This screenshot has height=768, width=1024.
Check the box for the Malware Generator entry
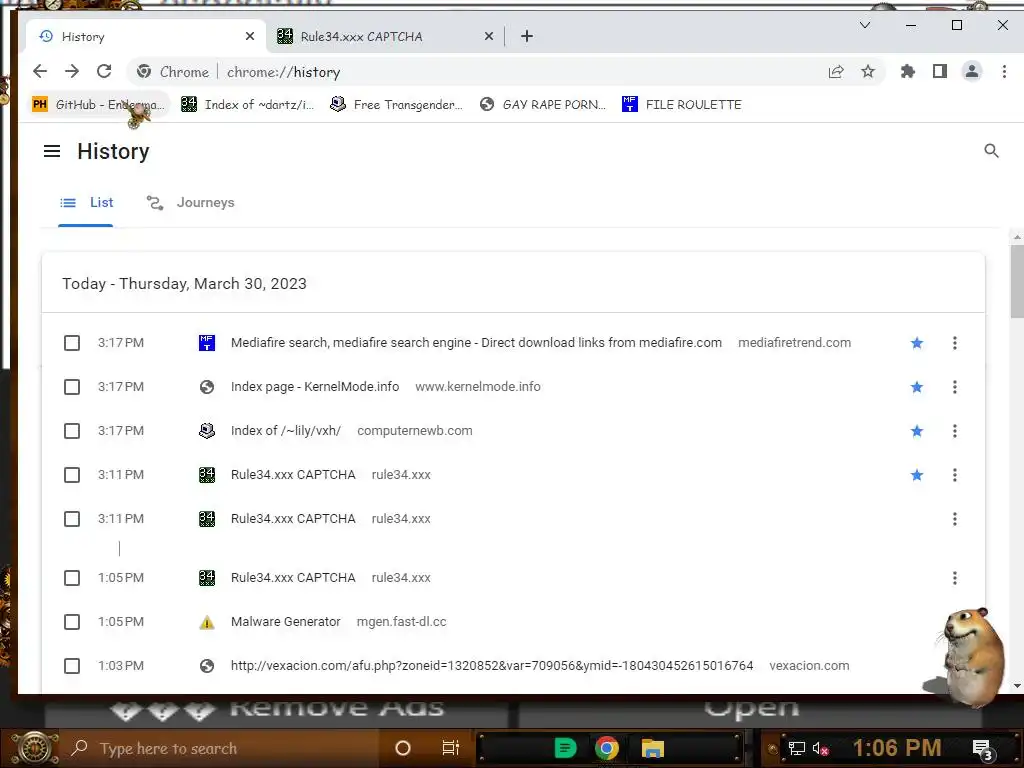72,622
